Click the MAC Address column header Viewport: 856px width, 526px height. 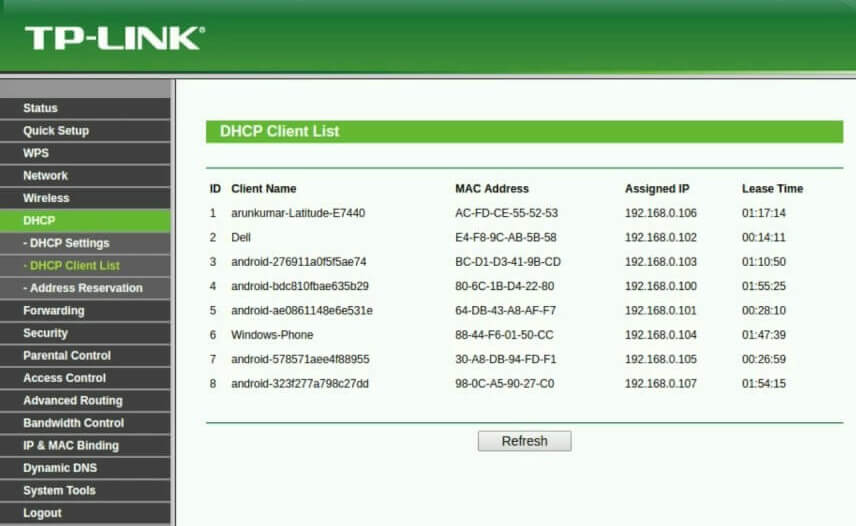(x=492, y=189)
